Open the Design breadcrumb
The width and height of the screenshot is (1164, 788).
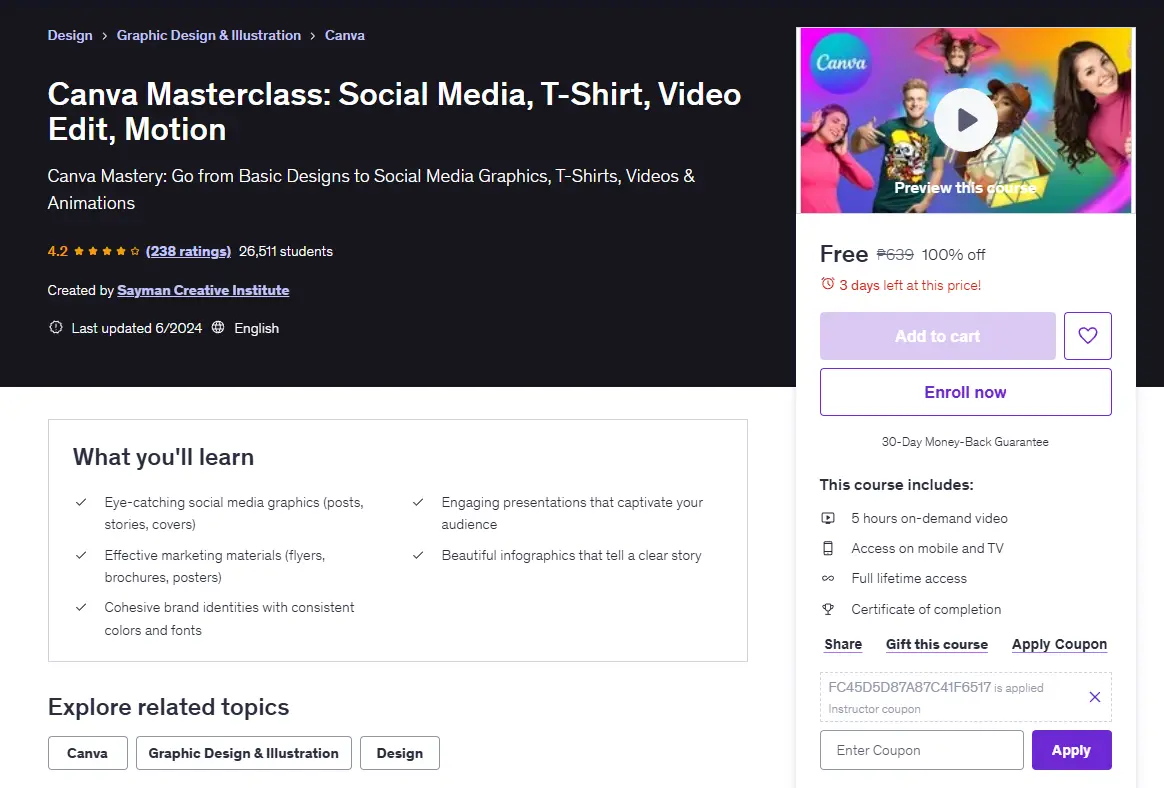pos(70,35)
